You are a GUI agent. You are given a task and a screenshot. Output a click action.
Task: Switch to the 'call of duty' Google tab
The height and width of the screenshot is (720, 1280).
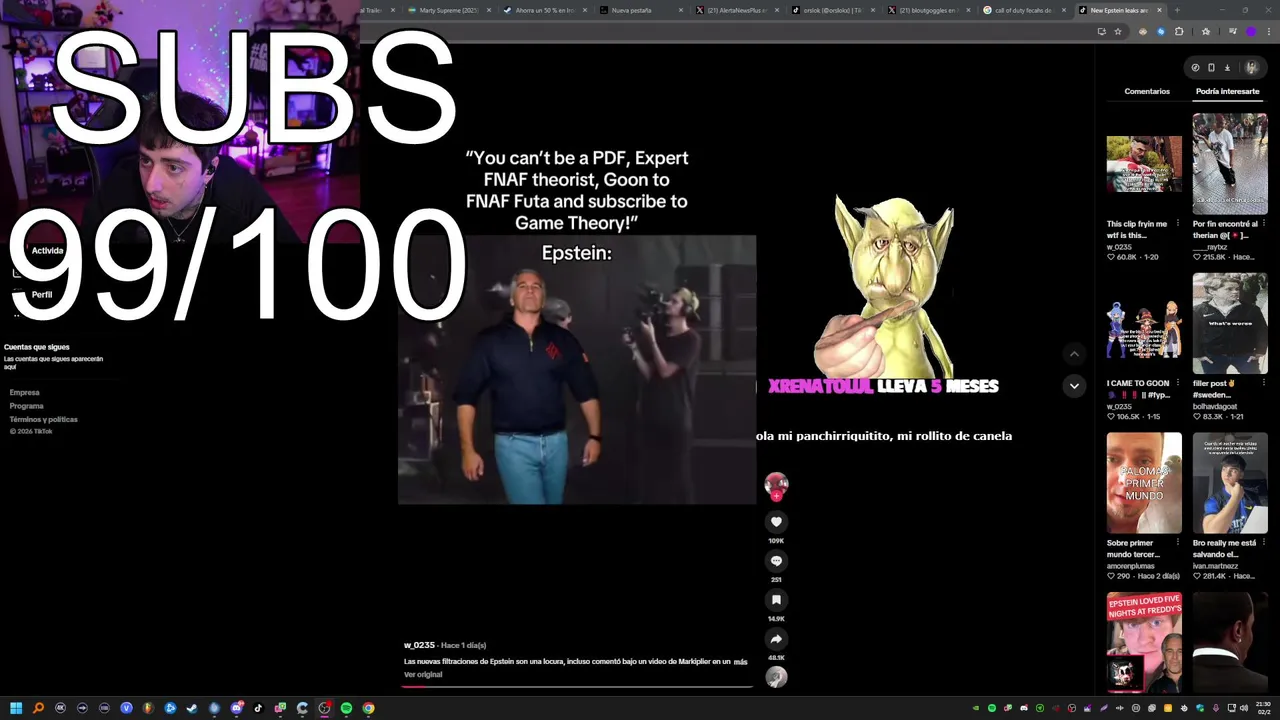[x=1024, y=10]
